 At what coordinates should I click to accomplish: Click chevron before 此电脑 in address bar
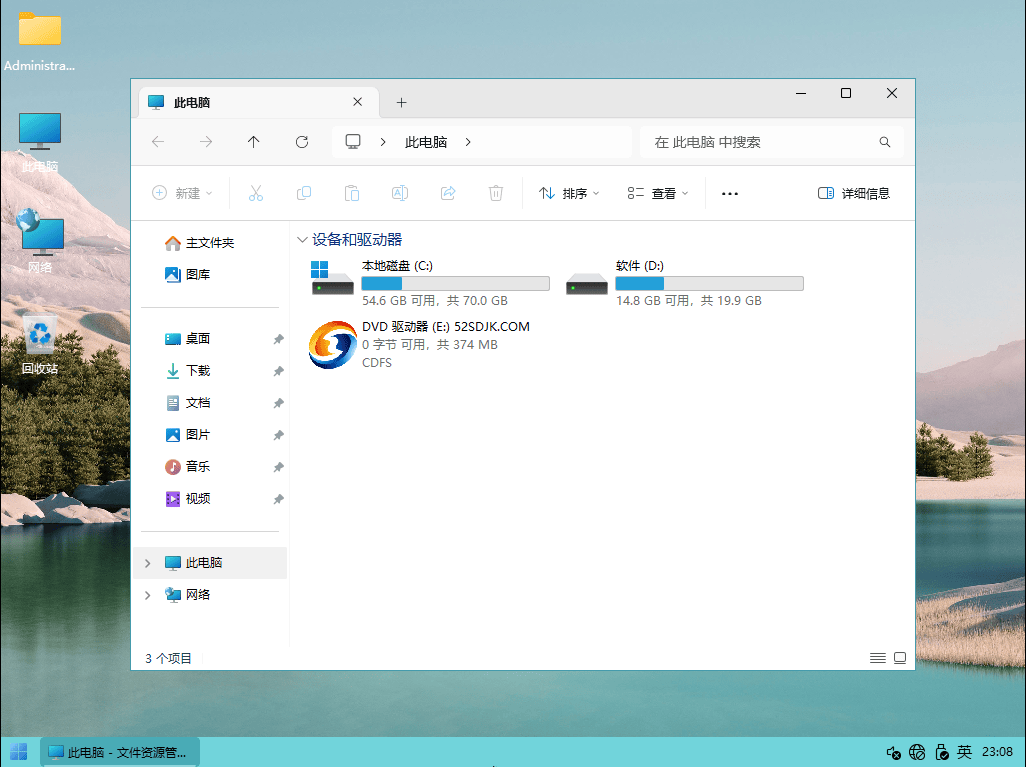(383, 142)
